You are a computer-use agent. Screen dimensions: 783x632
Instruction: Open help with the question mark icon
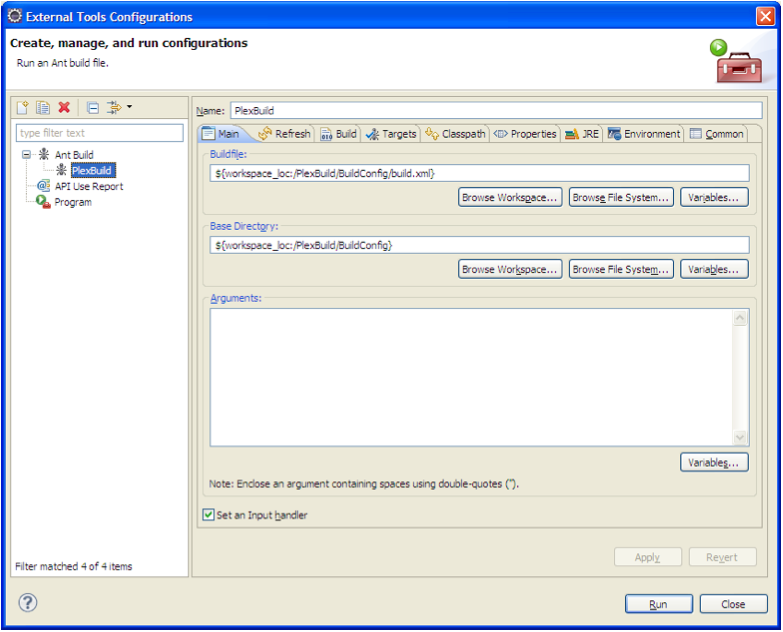click(x=28, y=603)
